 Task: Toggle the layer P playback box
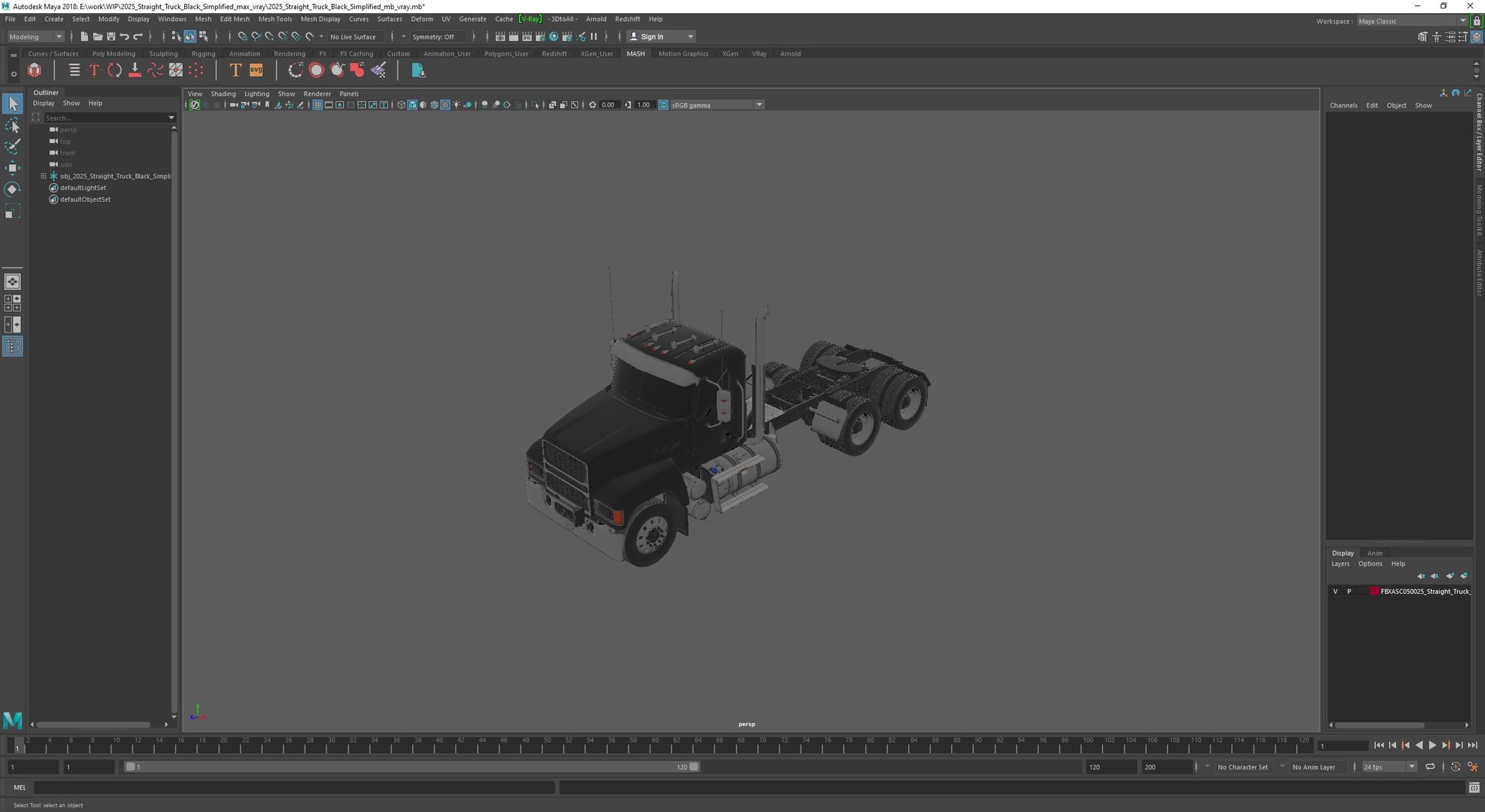coord(1349,592)
